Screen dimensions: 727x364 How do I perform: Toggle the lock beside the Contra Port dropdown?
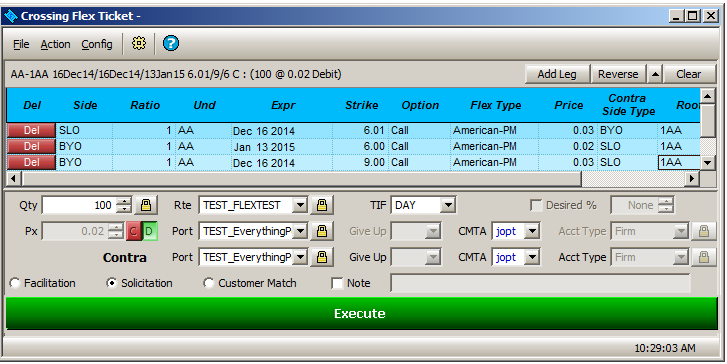[x=322, y=257]
